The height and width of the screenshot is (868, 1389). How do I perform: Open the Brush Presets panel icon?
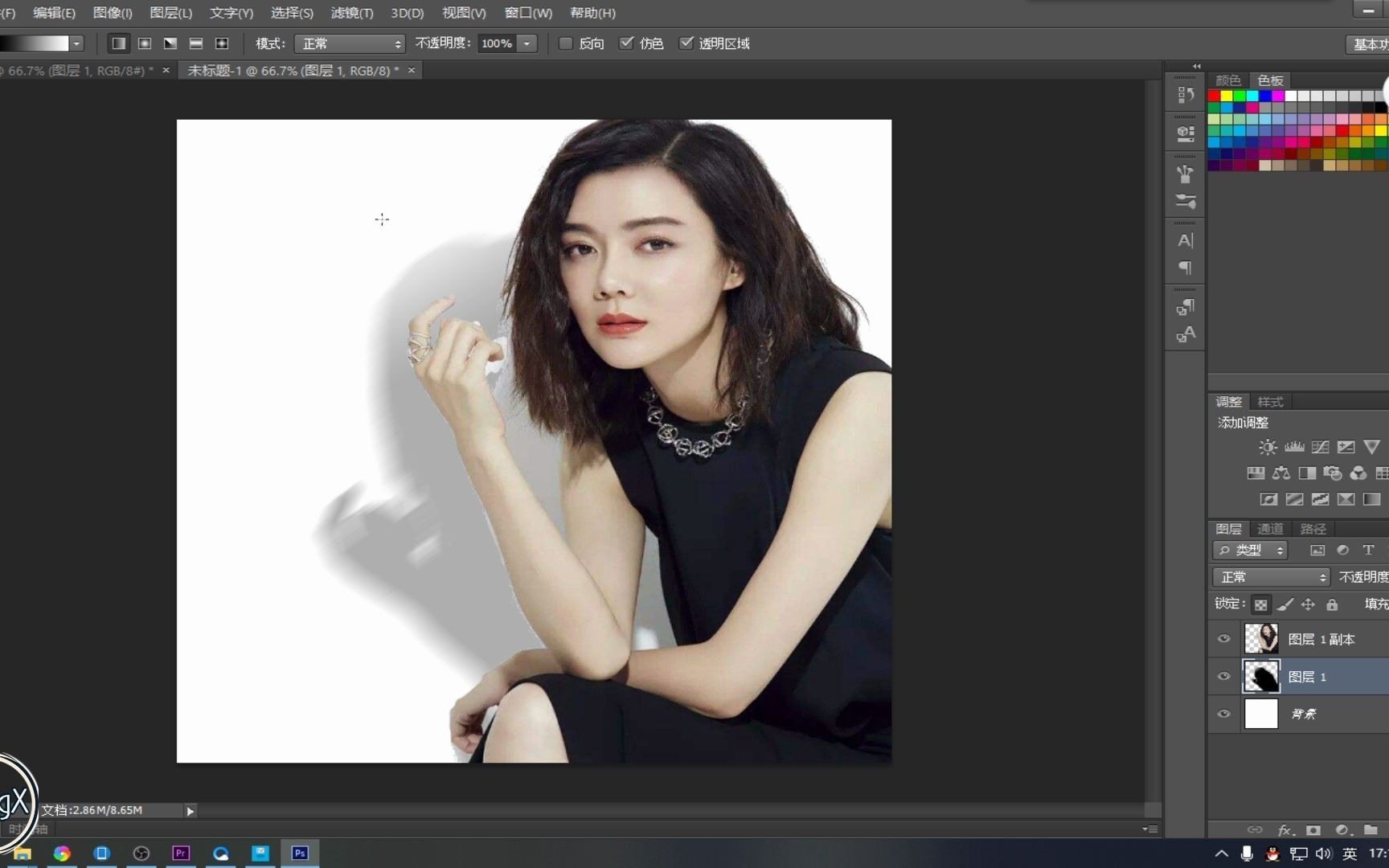[1186, 174]
